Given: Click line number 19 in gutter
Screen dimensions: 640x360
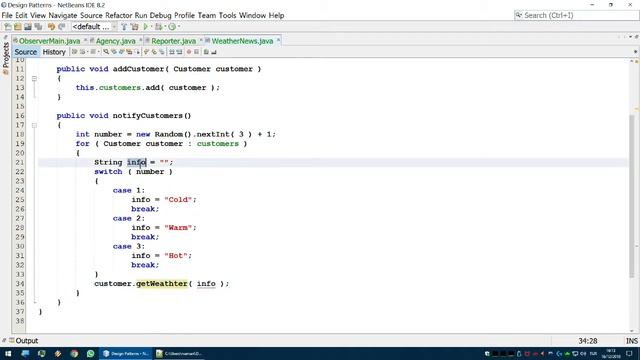Looking at the screenshot, I should tap(20, 144).
